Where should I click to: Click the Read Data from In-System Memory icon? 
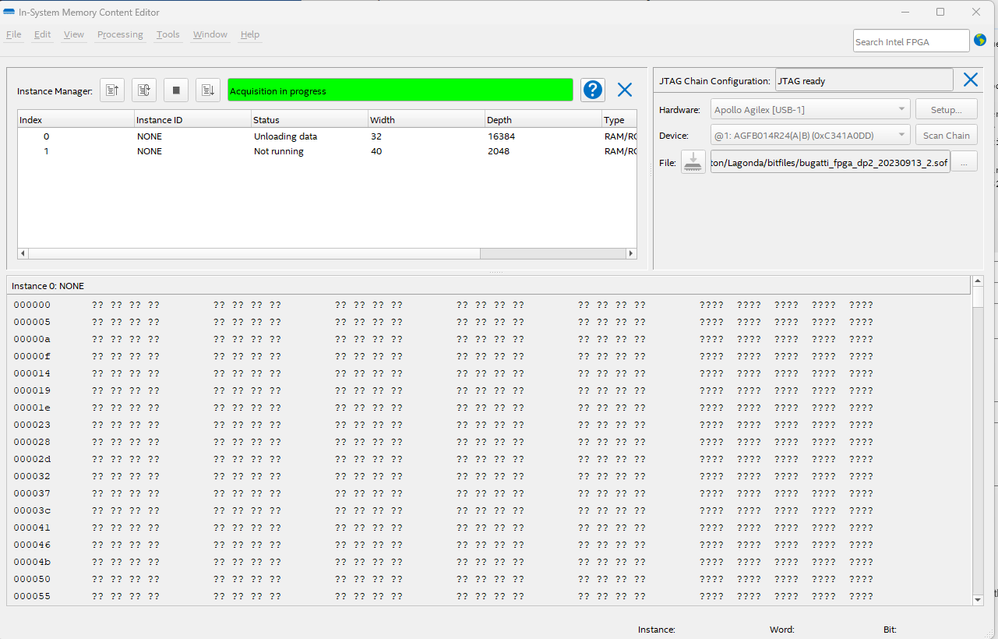point(112,90)
